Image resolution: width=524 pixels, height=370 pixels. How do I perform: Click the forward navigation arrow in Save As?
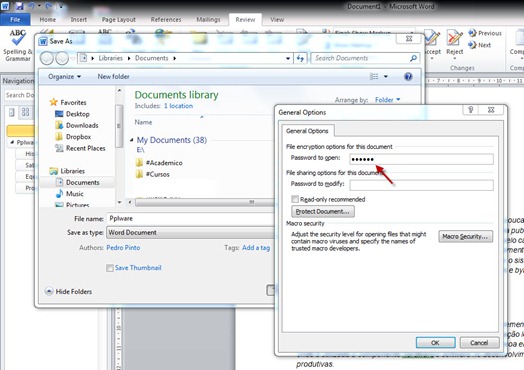(62, 58)
